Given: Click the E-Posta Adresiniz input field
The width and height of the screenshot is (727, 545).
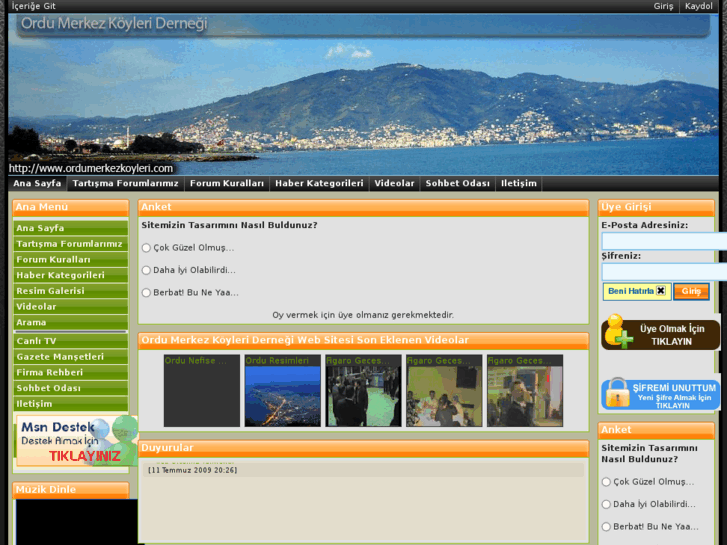Looking at the screenshot, I should 664,241.
